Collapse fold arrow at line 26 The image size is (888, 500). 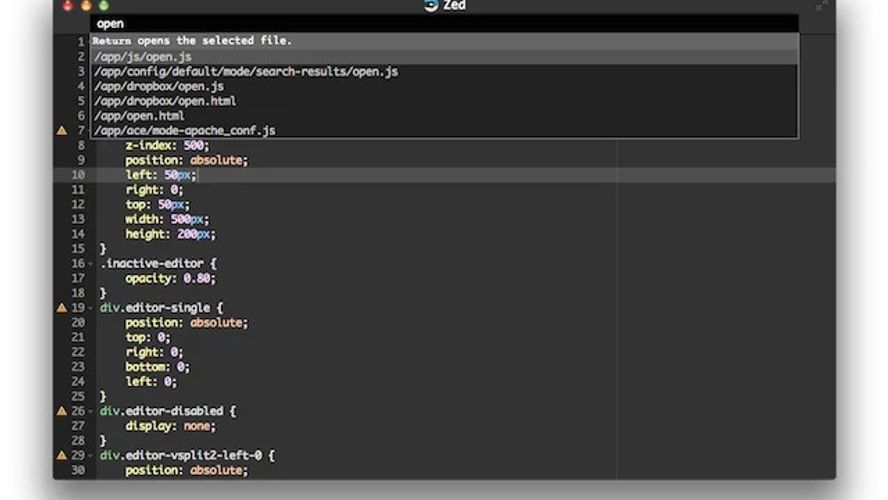pyautogui.click(x=91, y=411)
